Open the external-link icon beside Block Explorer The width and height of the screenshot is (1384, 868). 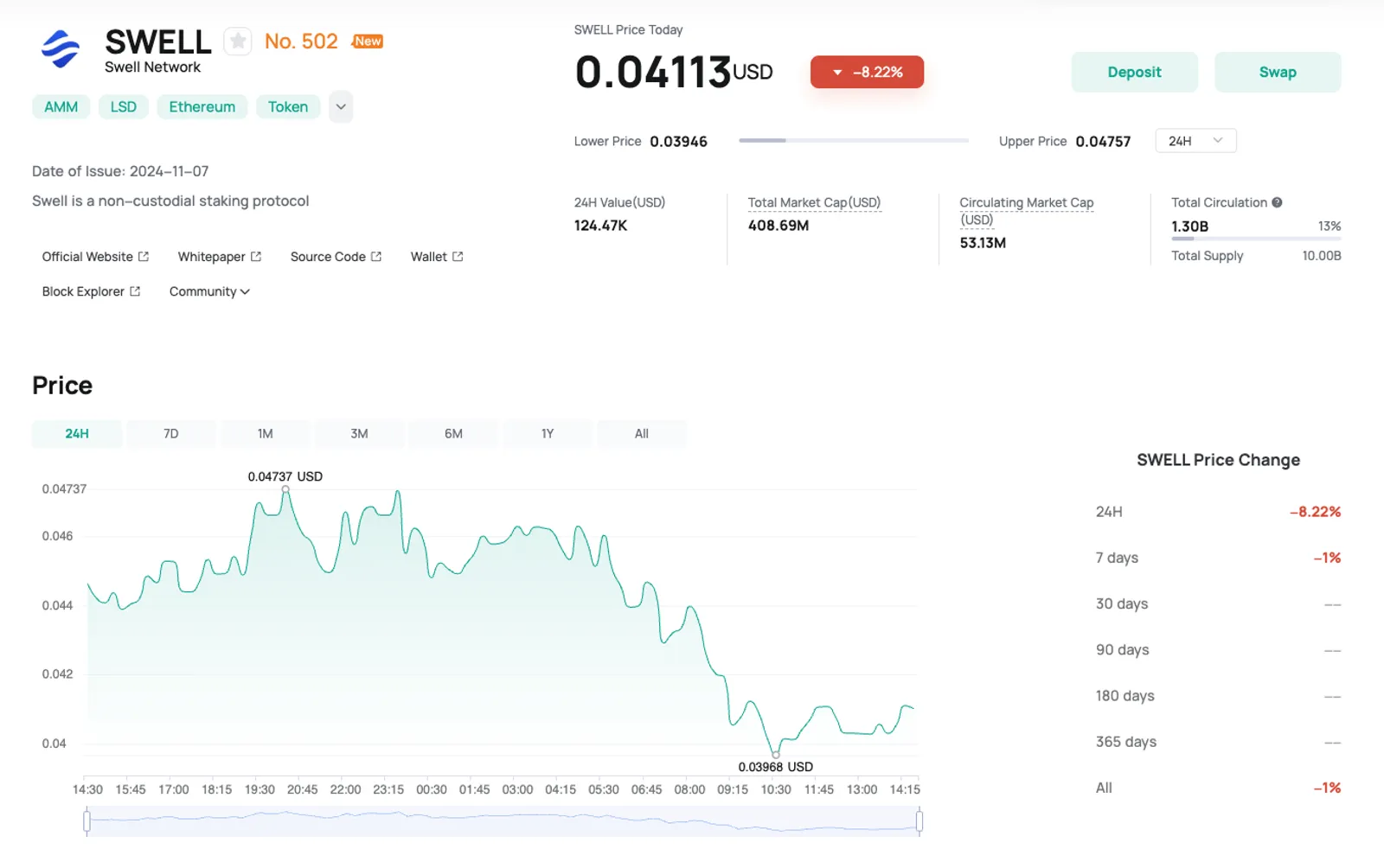(135, 291)
